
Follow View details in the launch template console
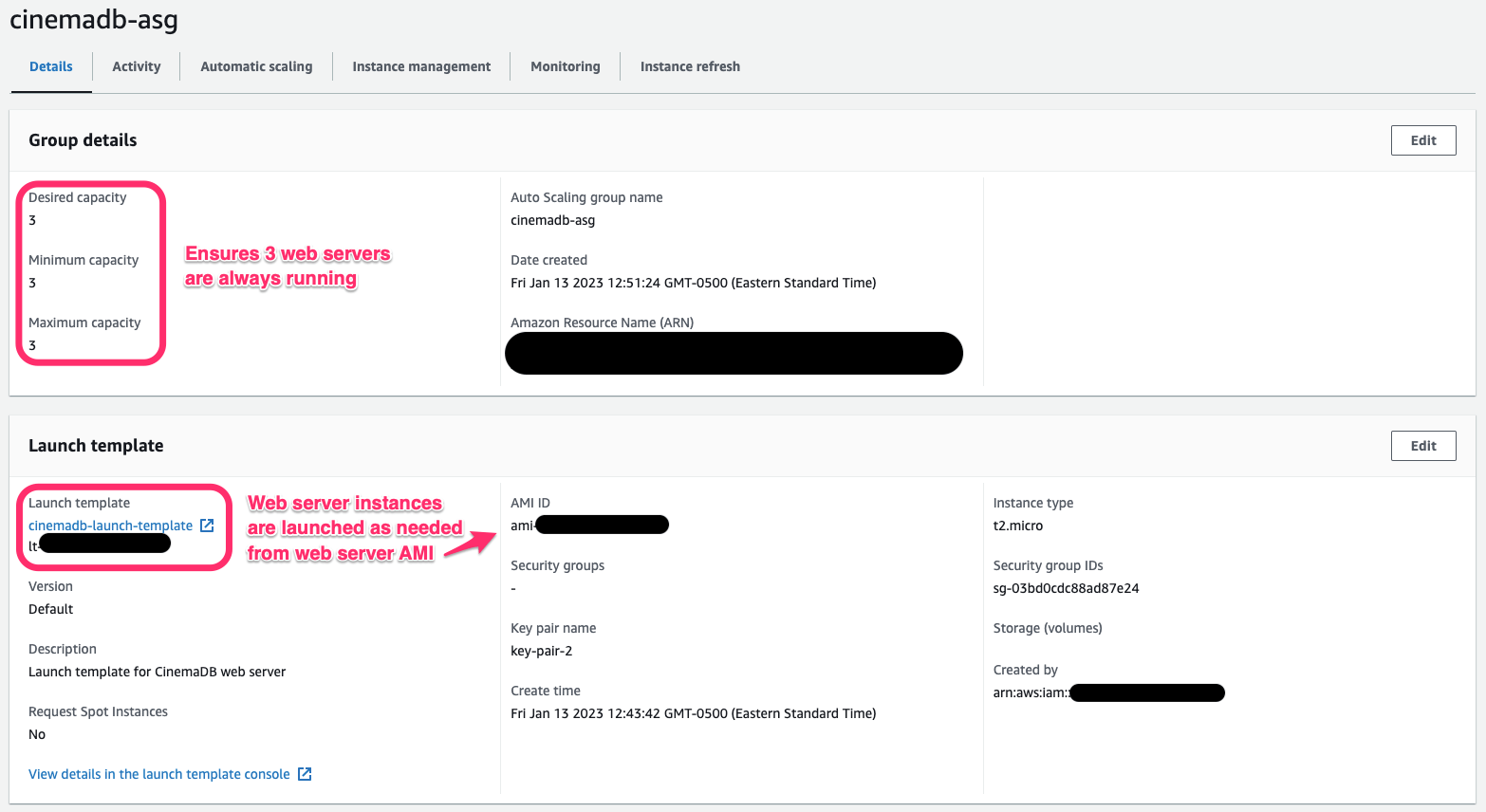pos(159,774)
